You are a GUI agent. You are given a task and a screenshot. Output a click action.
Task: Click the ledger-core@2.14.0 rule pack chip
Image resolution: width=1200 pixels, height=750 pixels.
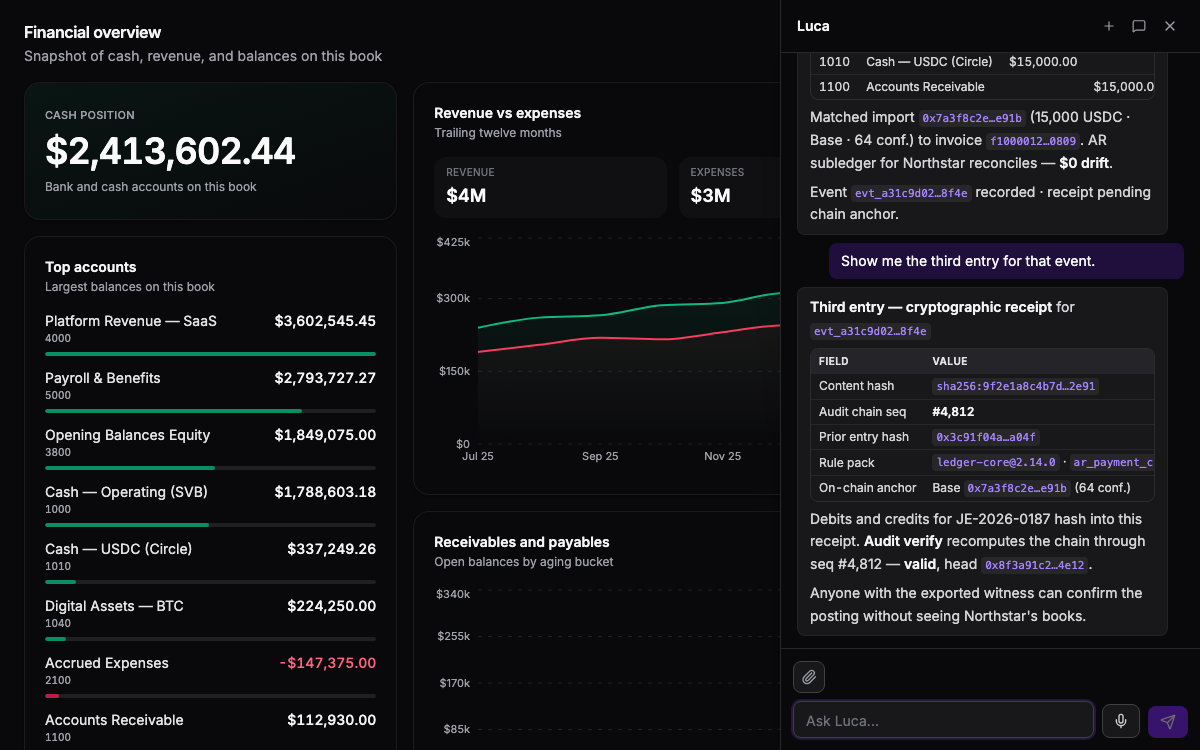(x=994, y=463)
